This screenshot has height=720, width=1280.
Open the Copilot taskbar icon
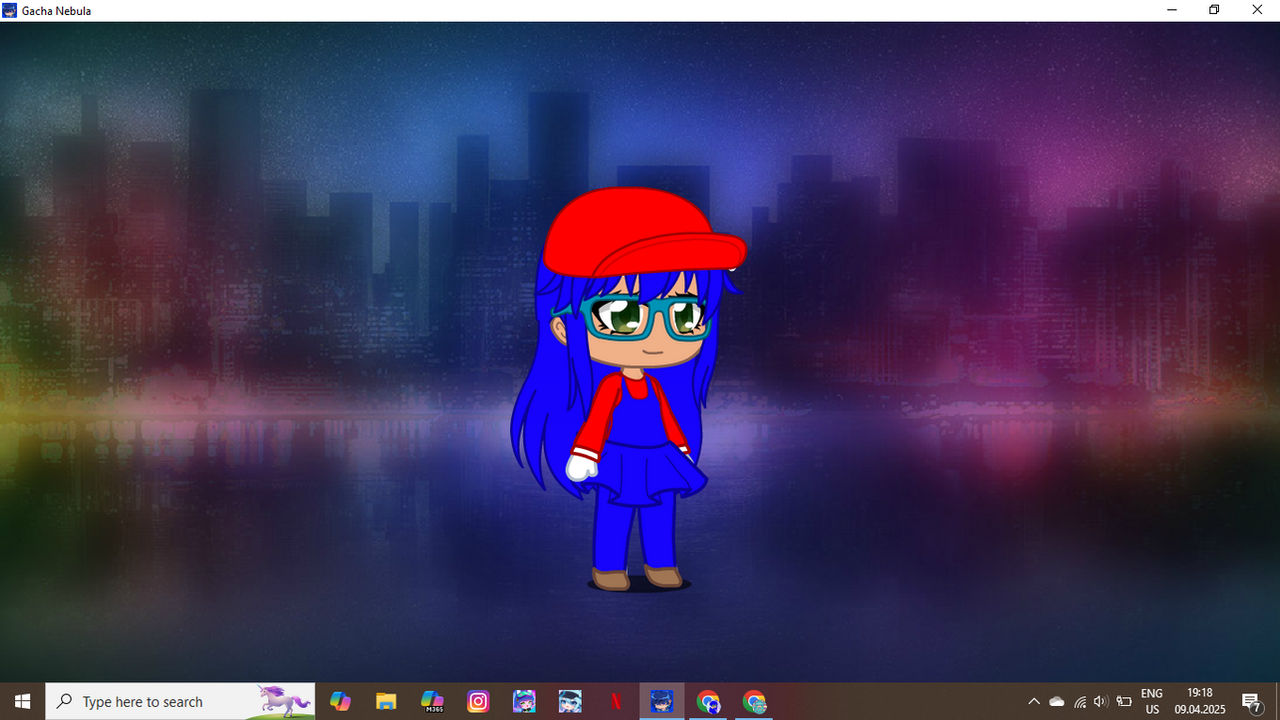point(340,702)
